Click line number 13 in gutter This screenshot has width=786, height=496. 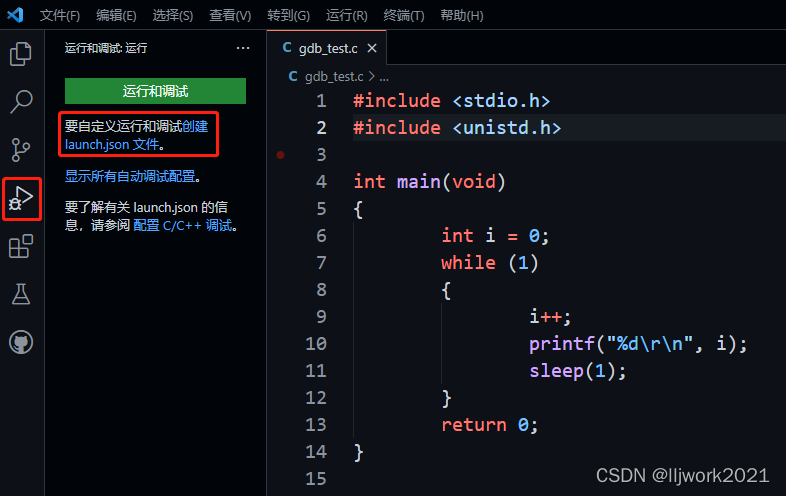[316, 425]
